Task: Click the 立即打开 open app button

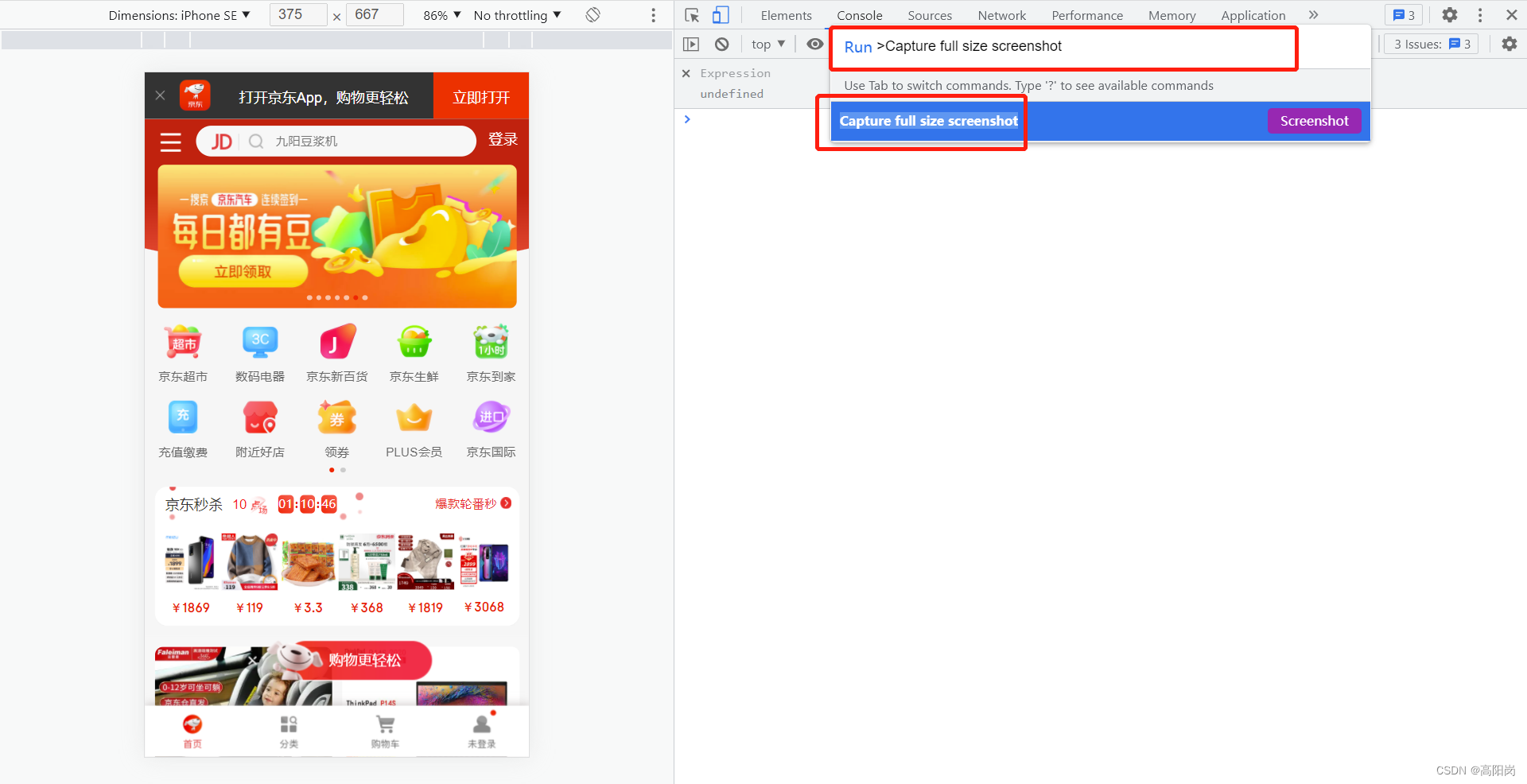Action: pyautogui.click(x=481, y=97)
